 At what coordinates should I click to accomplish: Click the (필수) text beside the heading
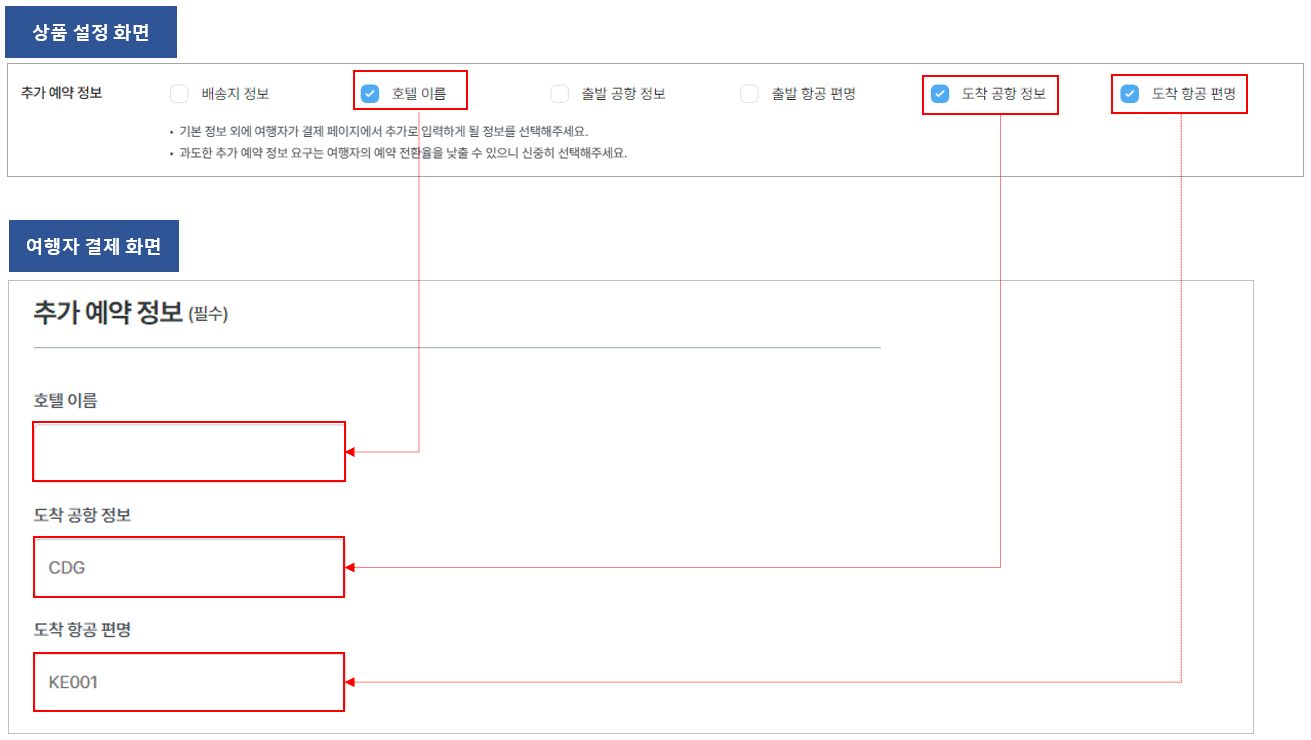pos(208,315)
